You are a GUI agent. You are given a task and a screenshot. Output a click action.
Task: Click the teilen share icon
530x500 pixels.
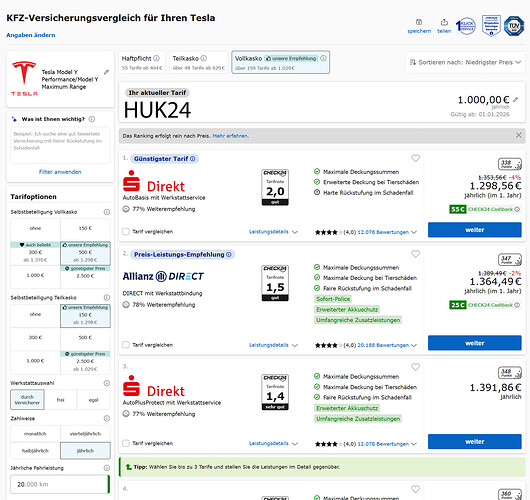[x=444, y=22]
